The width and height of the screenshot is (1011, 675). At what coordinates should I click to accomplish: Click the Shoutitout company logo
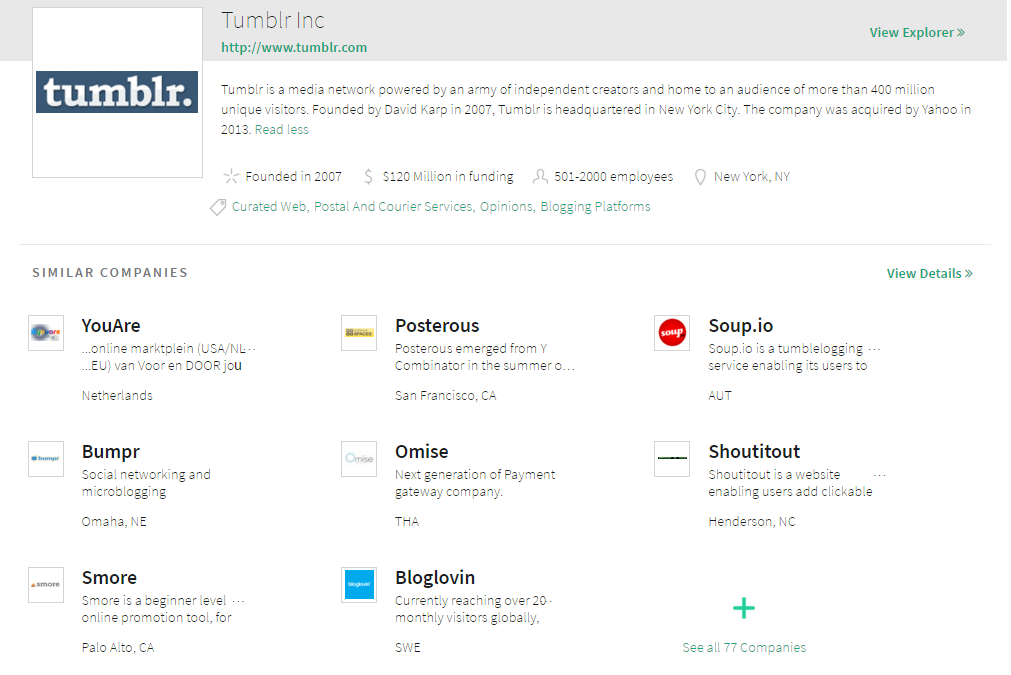point(672,458)
